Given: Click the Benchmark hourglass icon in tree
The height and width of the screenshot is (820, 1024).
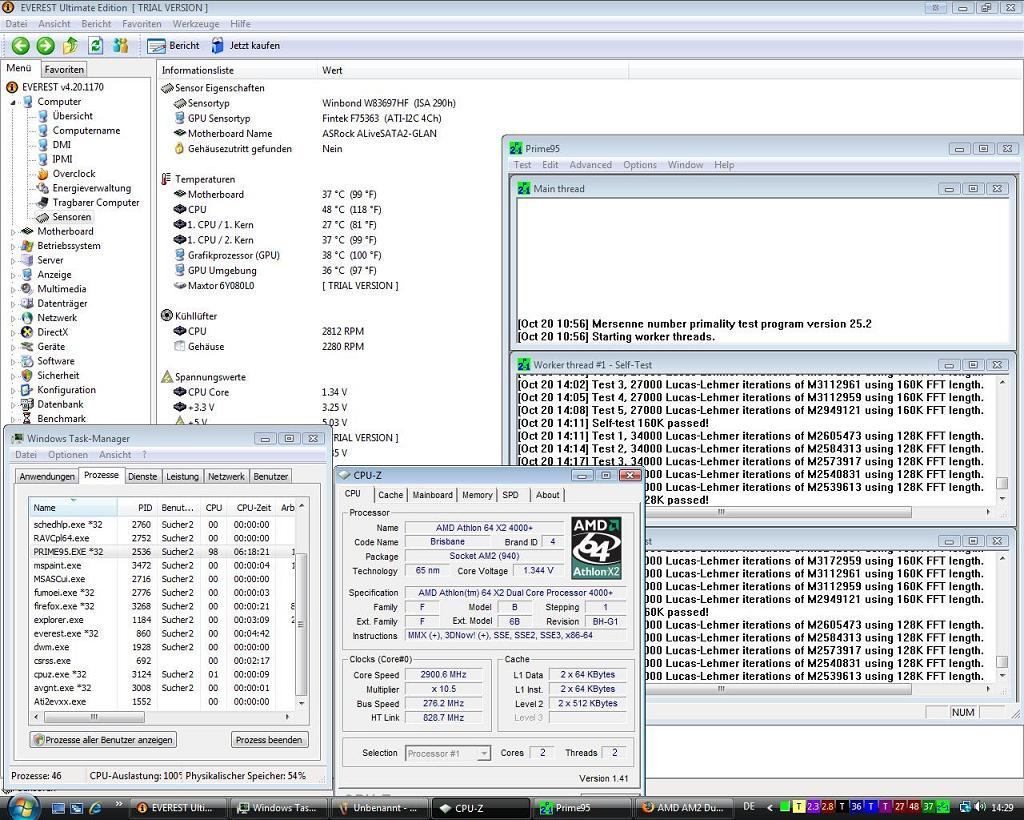Looking at the screenshot, I should click(27, 418).
